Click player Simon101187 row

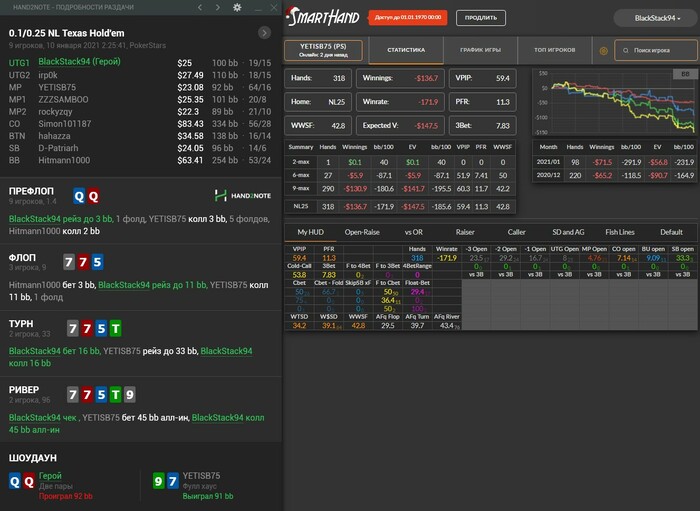[140, 124]
